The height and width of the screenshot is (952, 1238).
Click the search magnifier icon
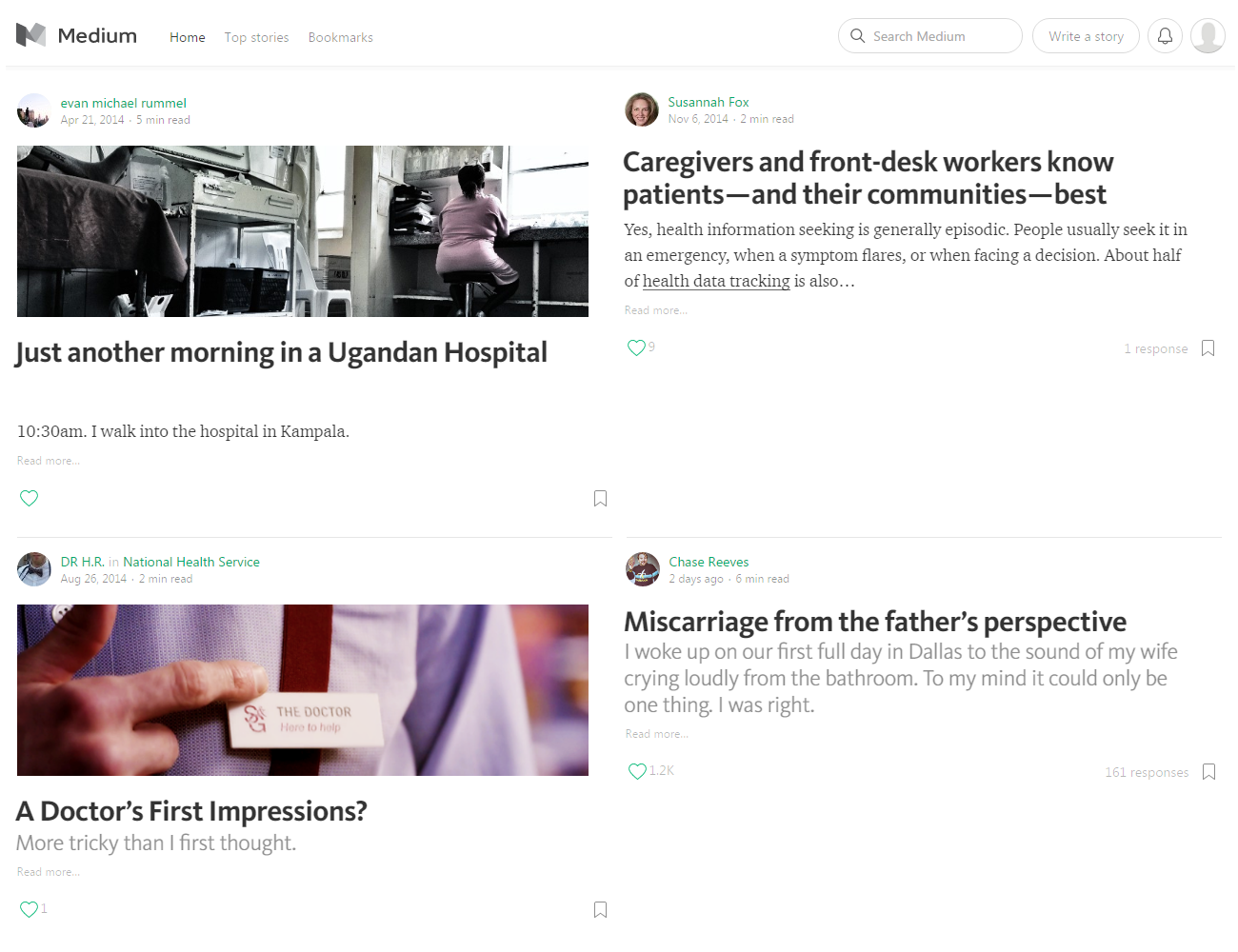[857, 36]
